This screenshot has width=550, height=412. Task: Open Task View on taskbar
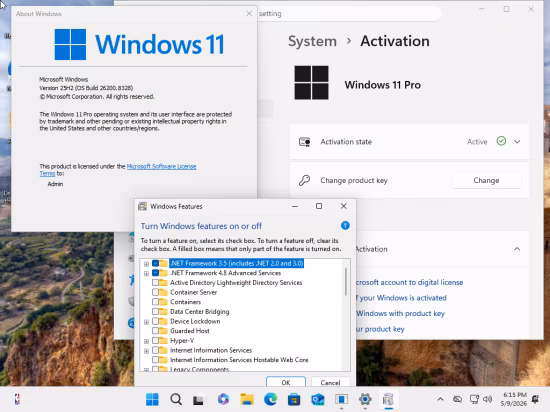pos(198,399)
